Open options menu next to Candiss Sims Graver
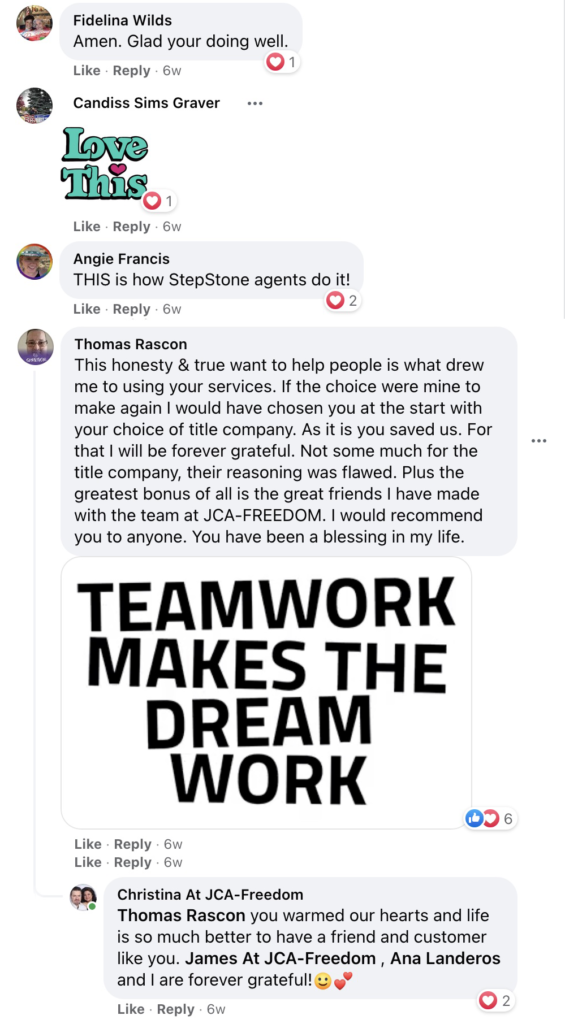565x1024 pixels. point(255,103)
